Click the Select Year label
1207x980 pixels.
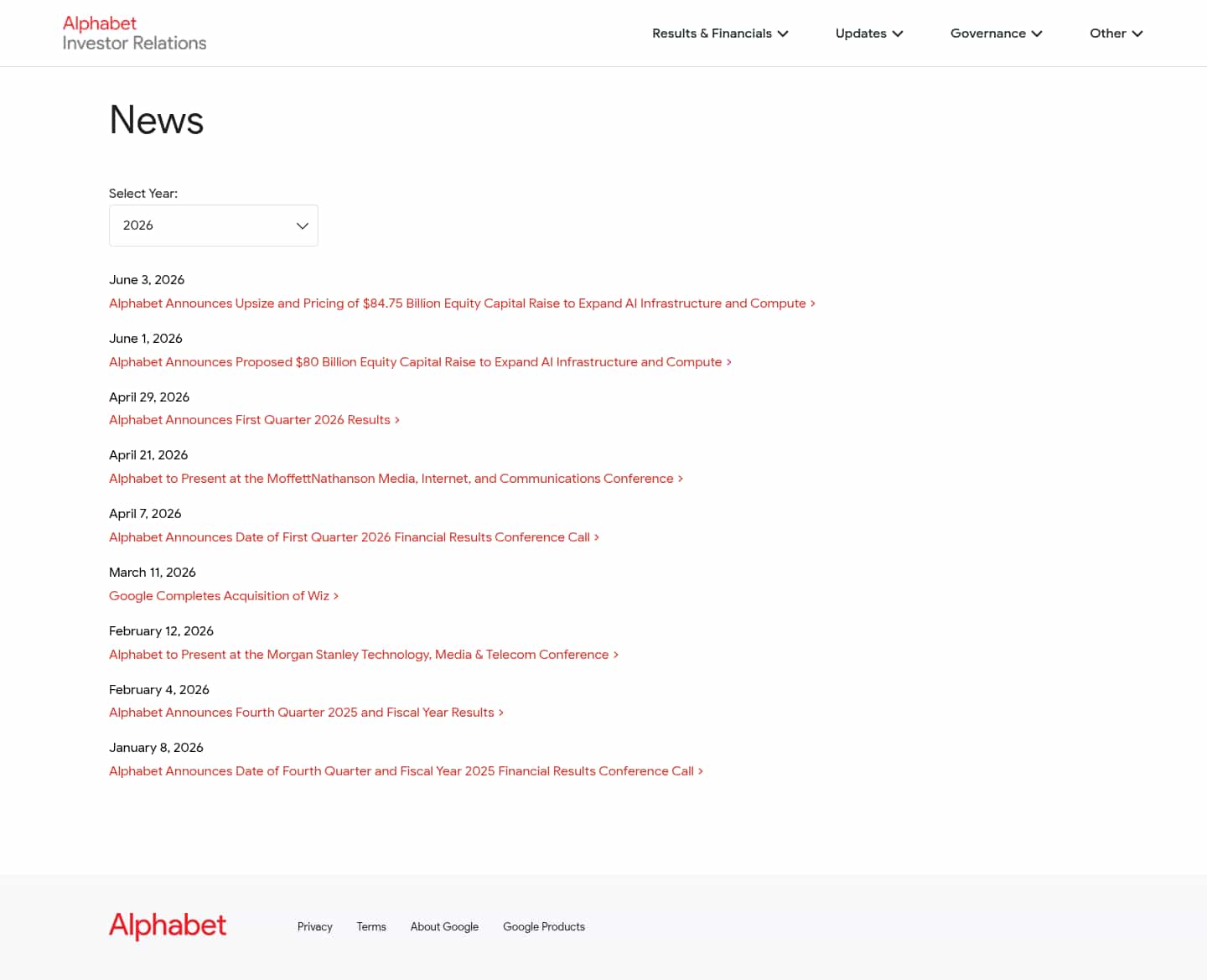tap(143, 194)
